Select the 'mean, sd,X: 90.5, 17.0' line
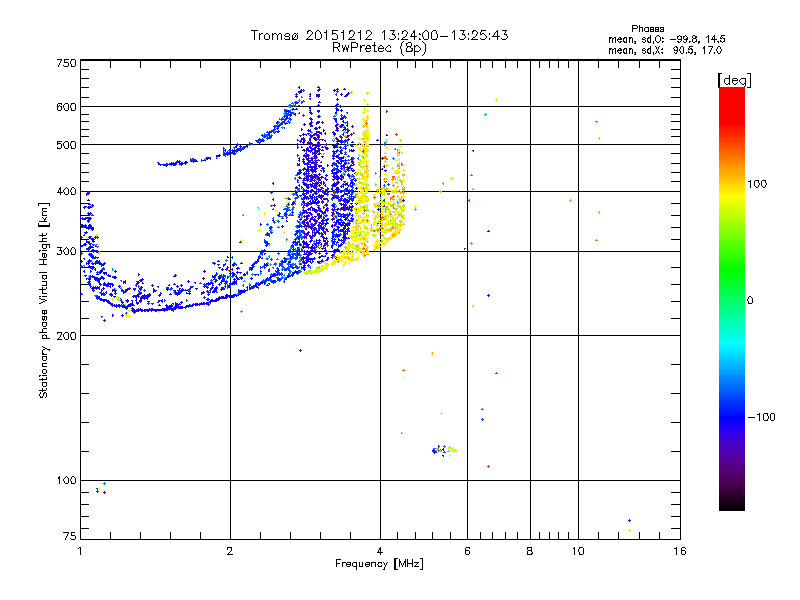This screenshot has height=600, width=800. coord(665,50)
